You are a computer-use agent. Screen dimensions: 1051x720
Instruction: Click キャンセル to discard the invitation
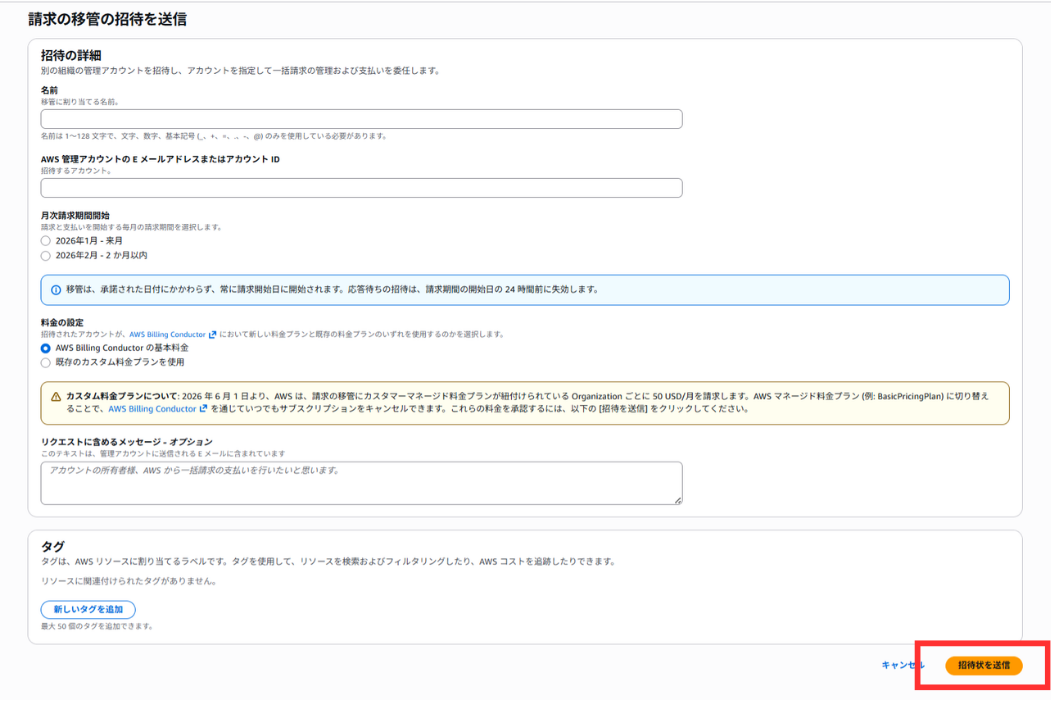[x=902, y=665]
